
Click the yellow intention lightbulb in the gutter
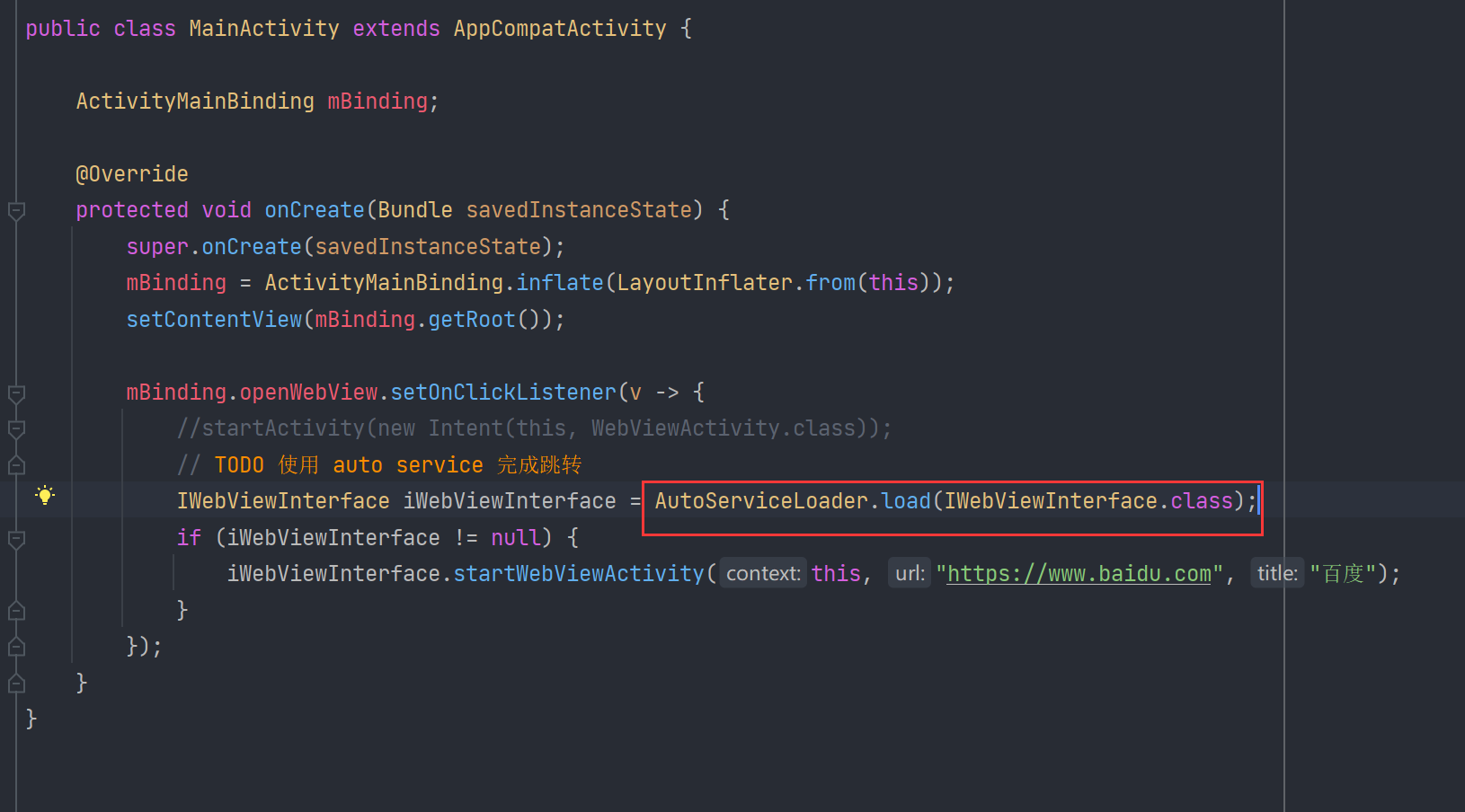(44, 495)
